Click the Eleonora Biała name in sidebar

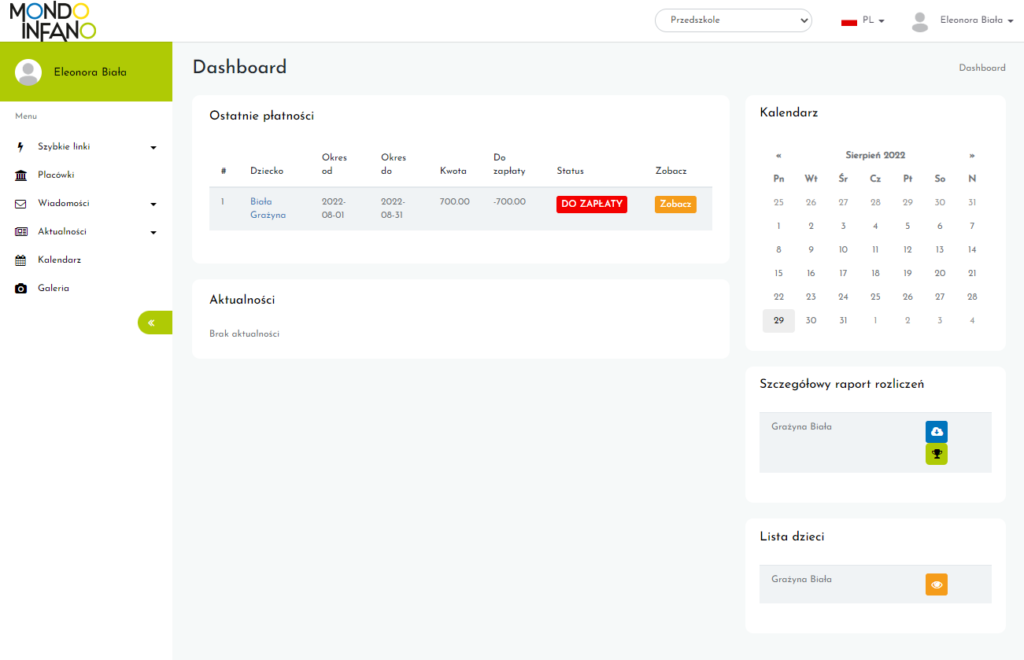click(x=90, y=72)
